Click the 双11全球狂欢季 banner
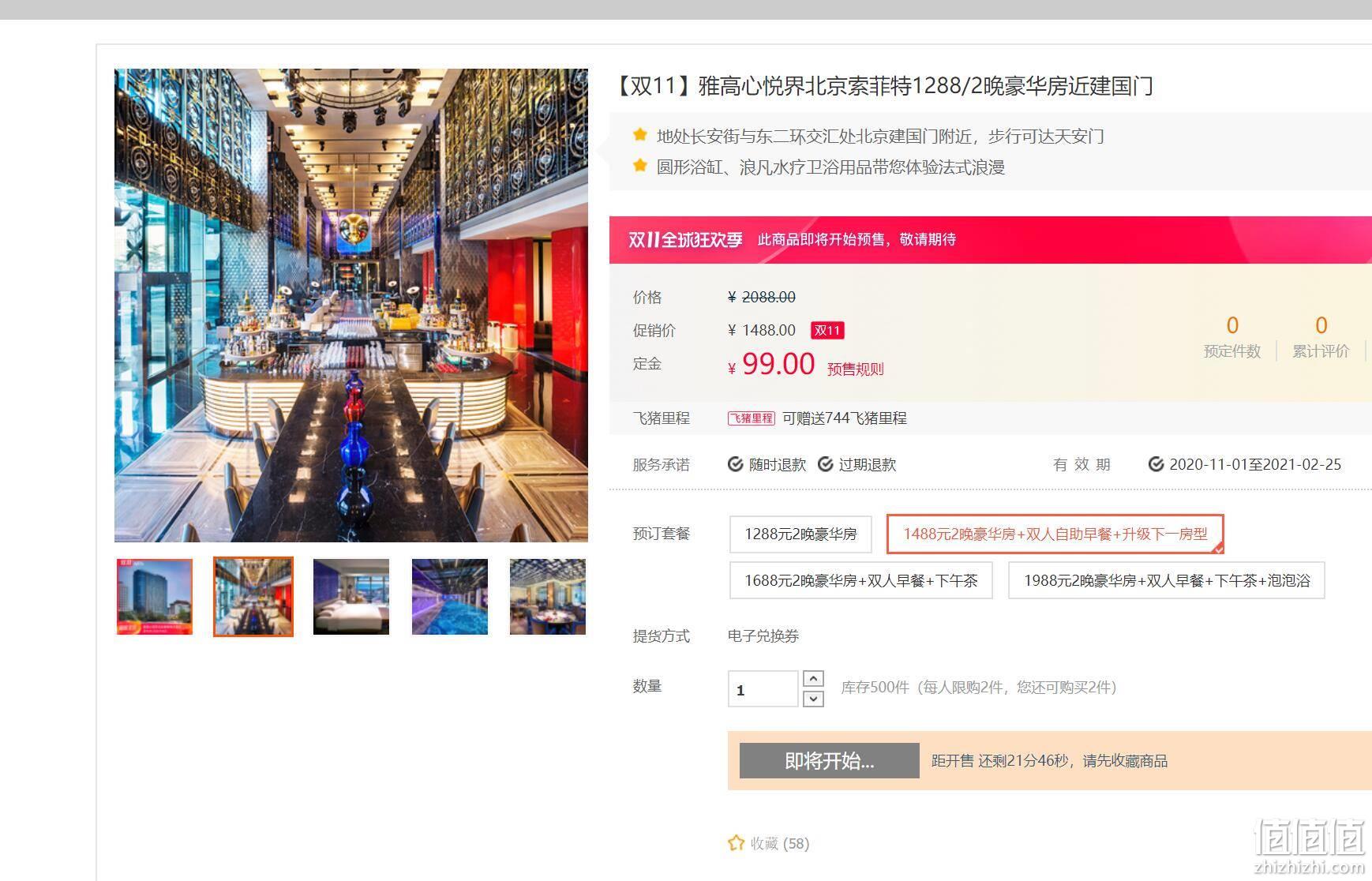Viewport: 1372px width, 881px height. point(991,240)
